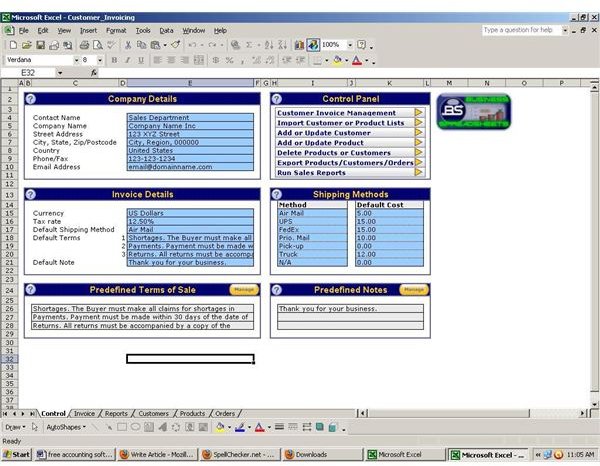Apply Line Color in drawing toolbar
Image resolution: width=600 pixels, height=466 pixels.
(x=240, y=427)
